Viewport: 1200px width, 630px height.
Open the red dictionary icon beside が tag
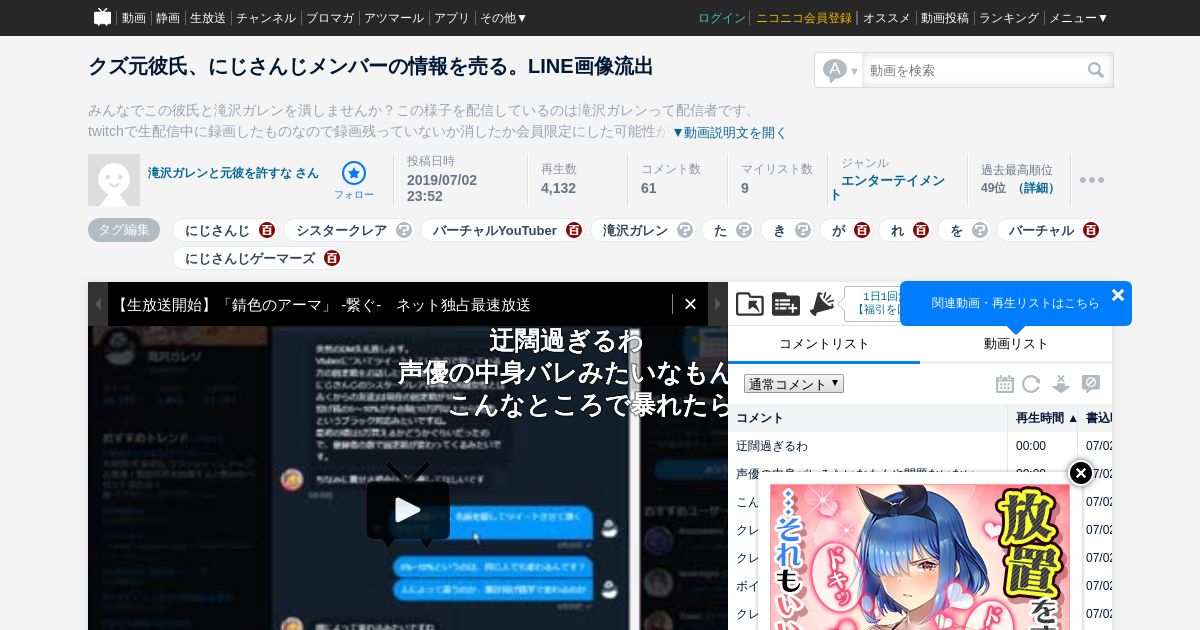pyautogui.click(x=861, y=230)
